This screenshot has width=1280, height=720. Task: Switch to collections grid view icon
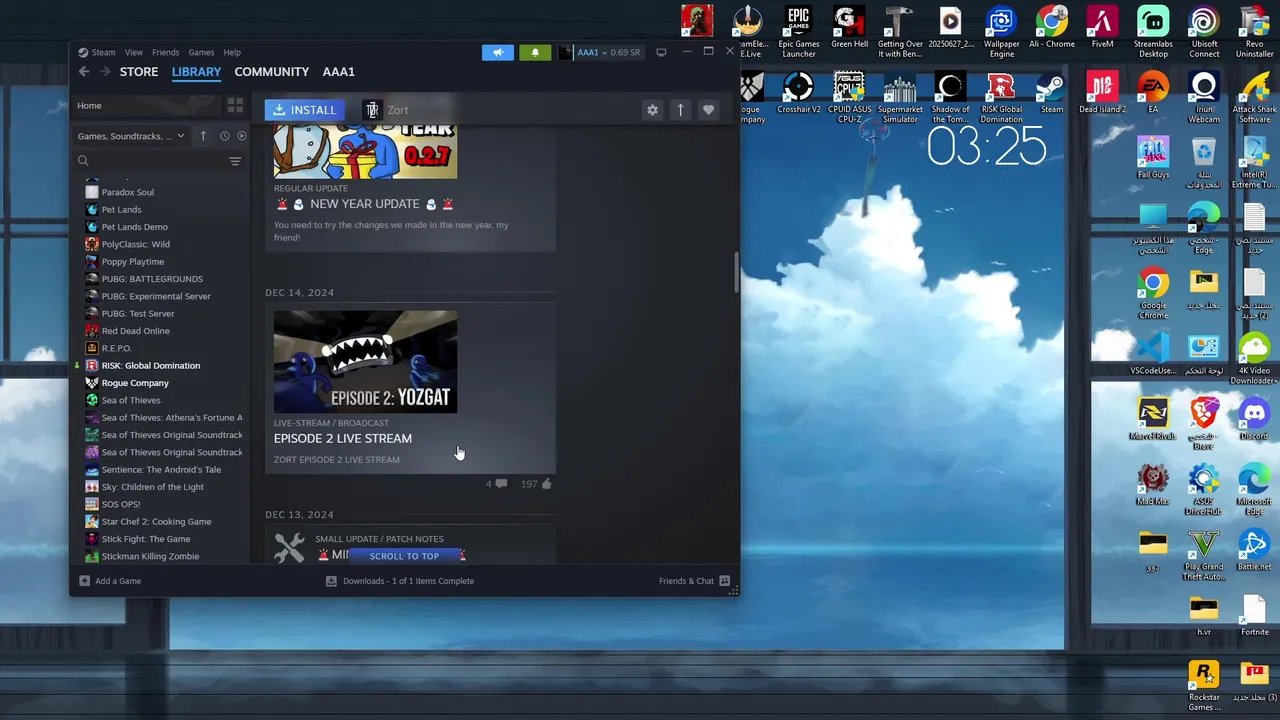pyautogui.click(x=235, y=105)
